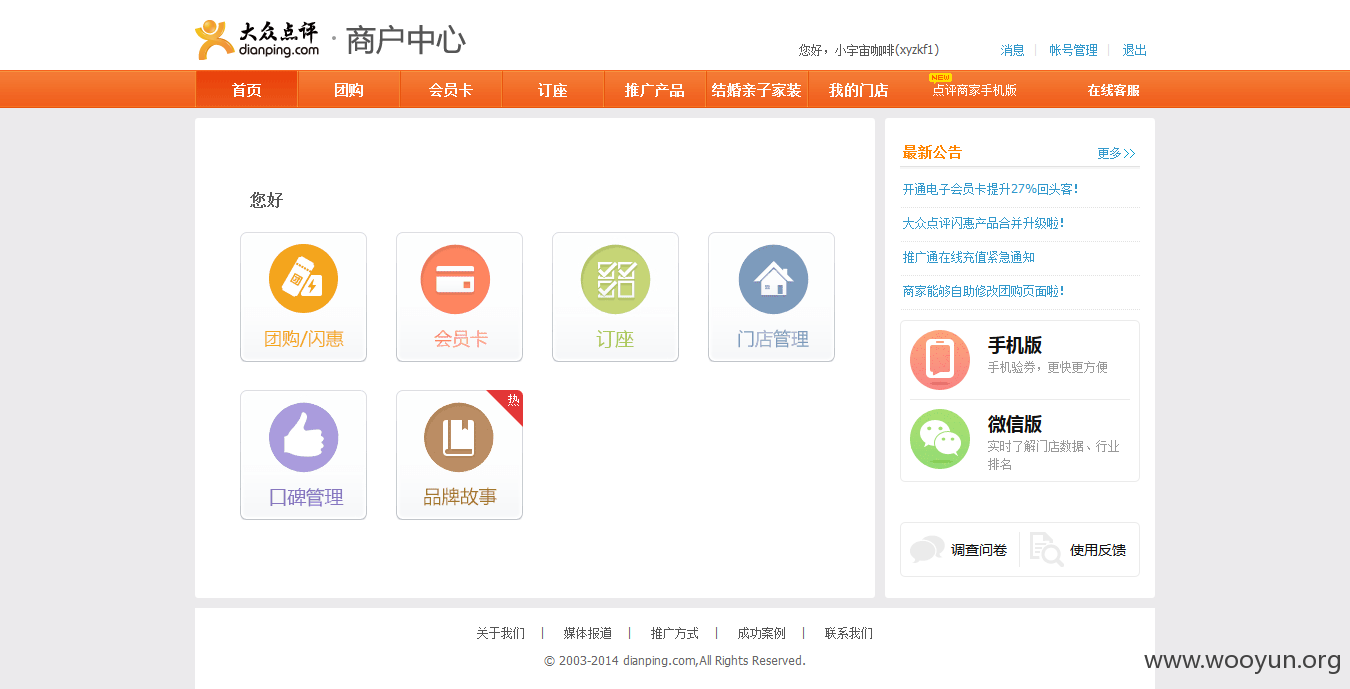Open 在线客服 in nav bar
The height and width of the screenshot is (689, 1350).
(1113, 90)
